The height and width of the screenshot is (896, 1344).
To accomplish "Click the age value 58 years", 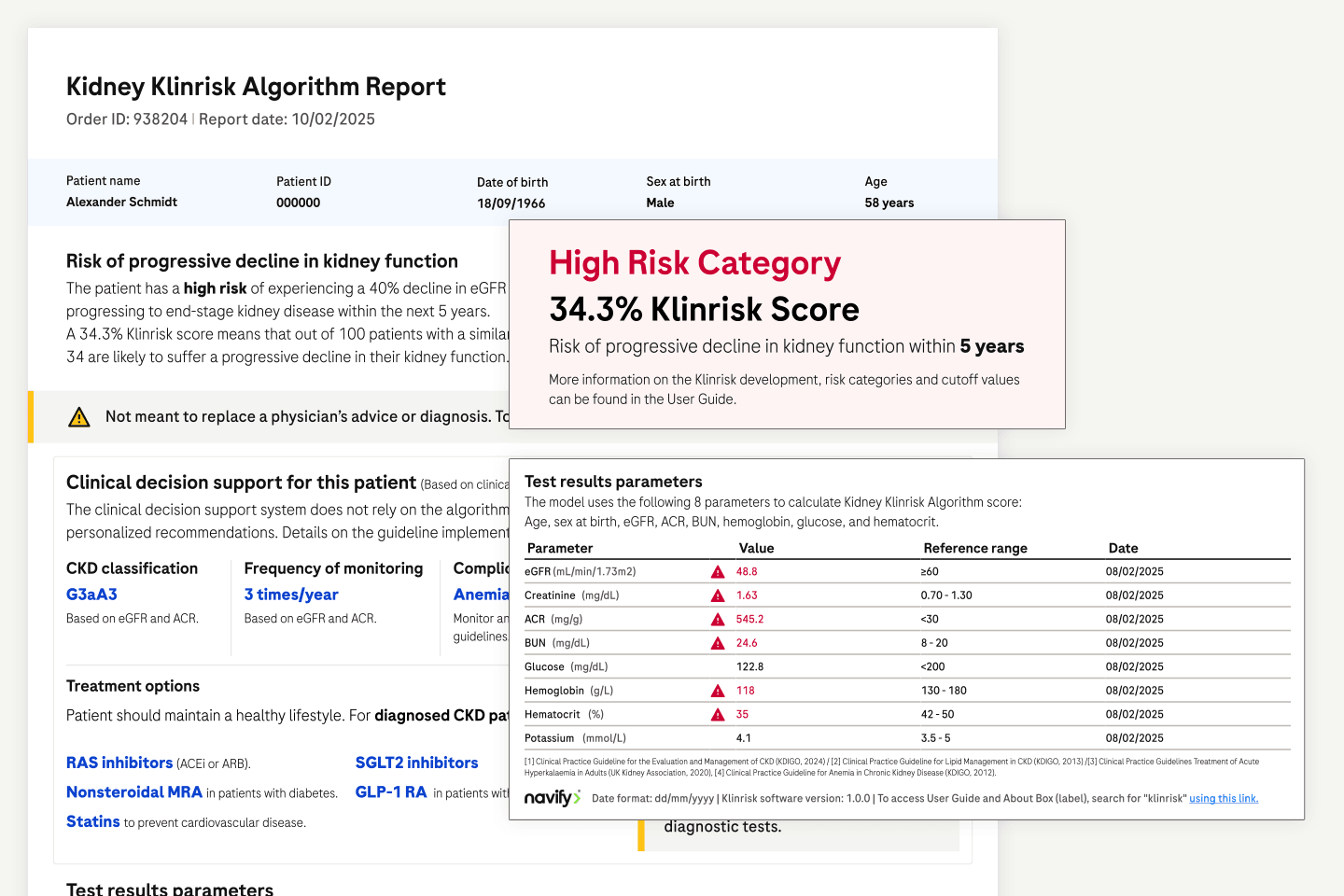I will click(x=889, y=203).
